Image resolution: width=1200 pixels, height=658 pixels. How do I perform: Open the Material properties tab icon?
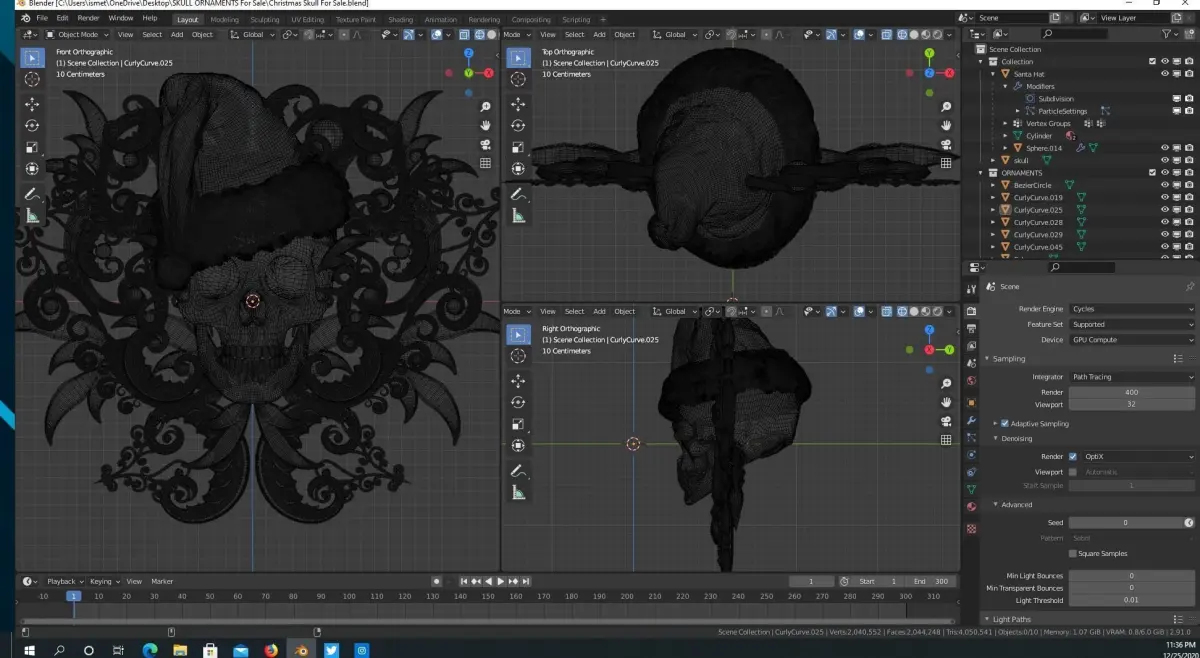pos(971,507)
